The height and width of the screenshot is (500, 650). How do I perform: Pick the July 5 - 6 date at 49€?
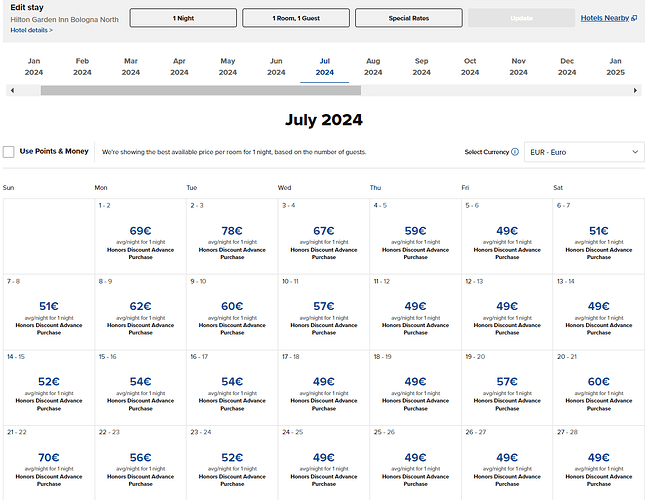coord(507,236)
